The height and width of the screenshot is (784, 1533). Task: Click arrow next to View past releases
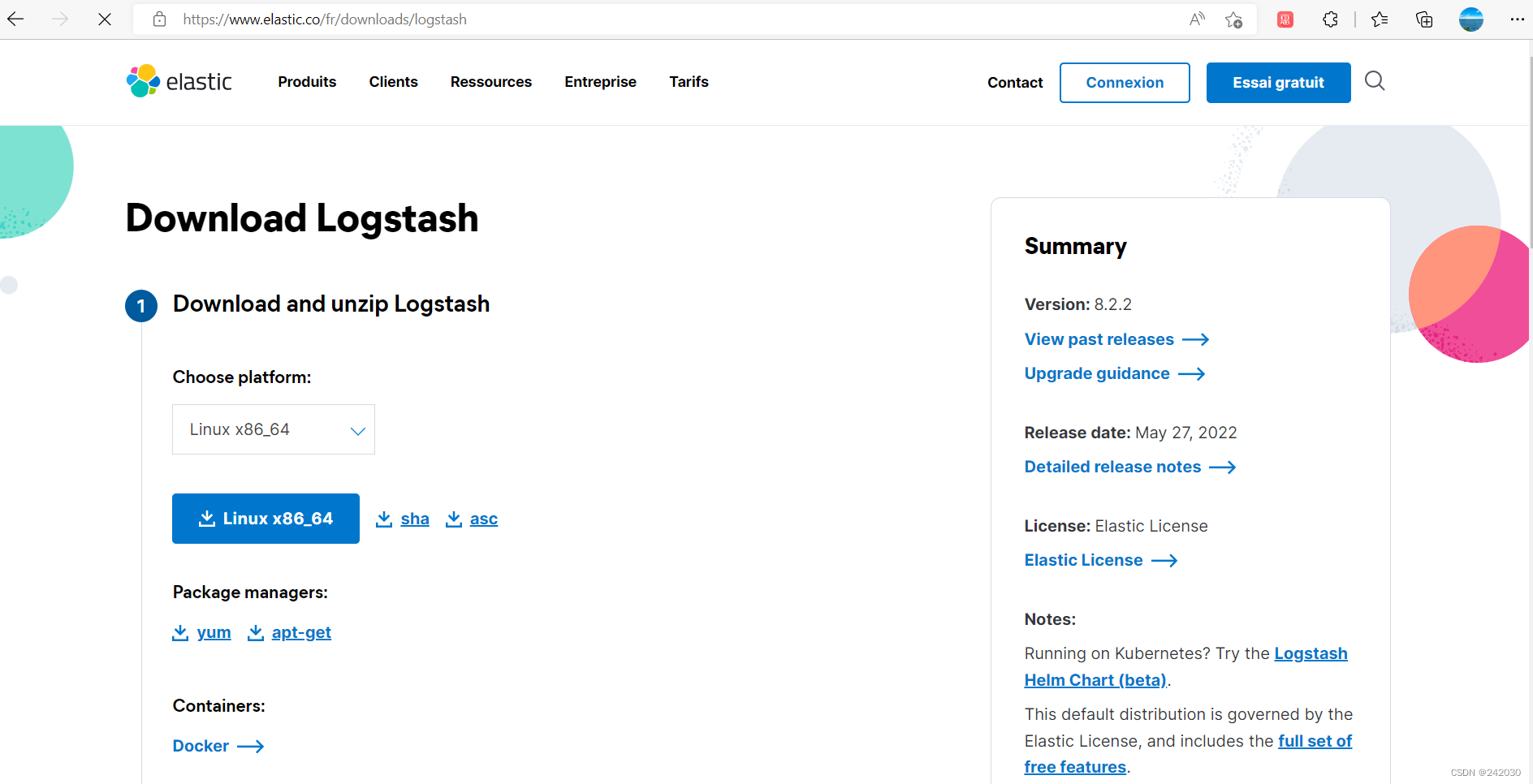coord(1196,339)
